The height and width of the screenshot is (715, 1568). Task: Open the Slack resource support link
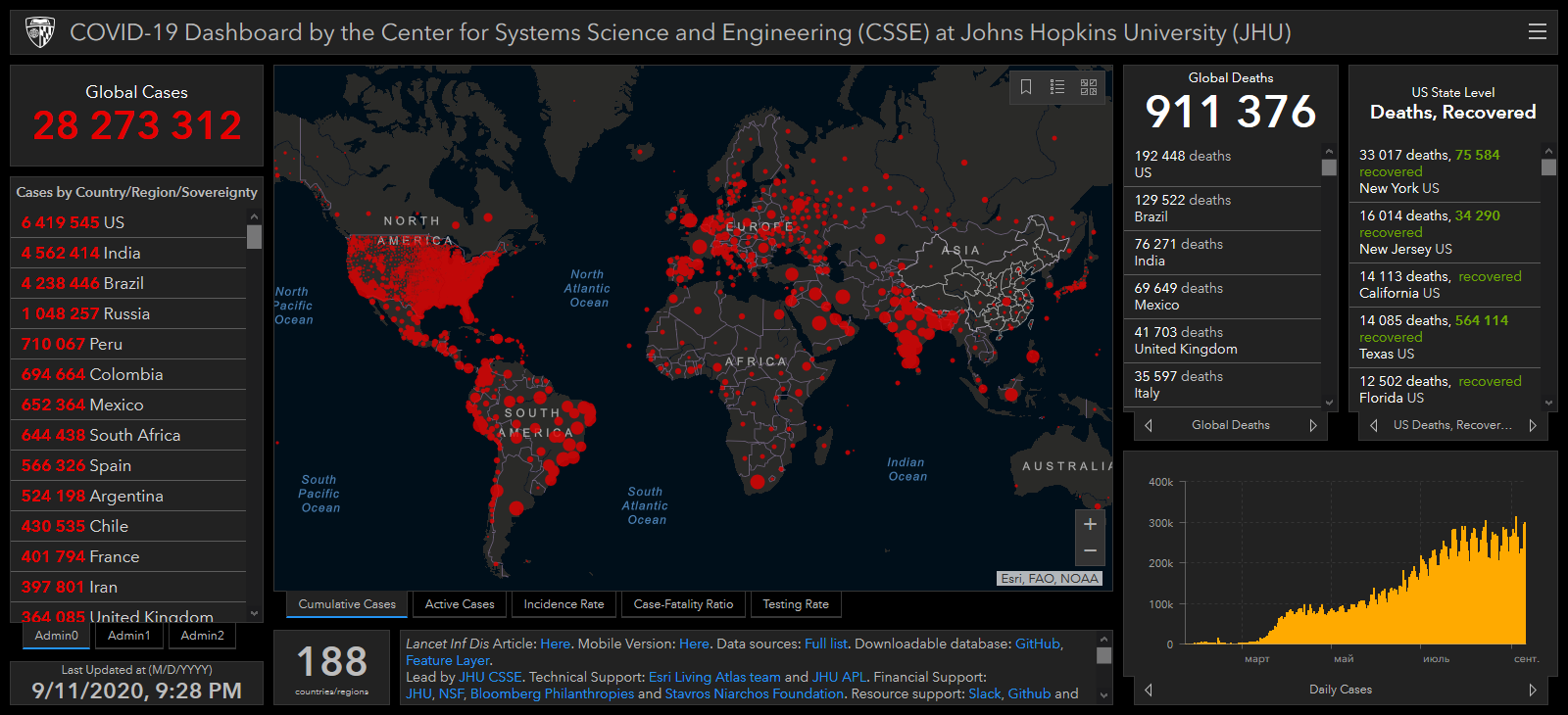click(x=985, y=693)
